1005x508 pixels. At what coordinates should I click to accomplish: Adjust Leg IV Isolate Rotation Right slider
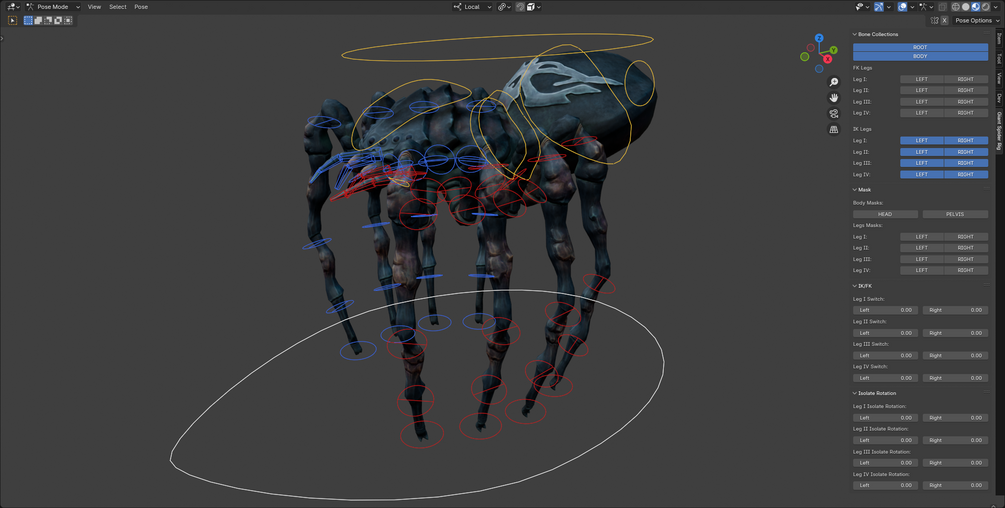[955, 485]
